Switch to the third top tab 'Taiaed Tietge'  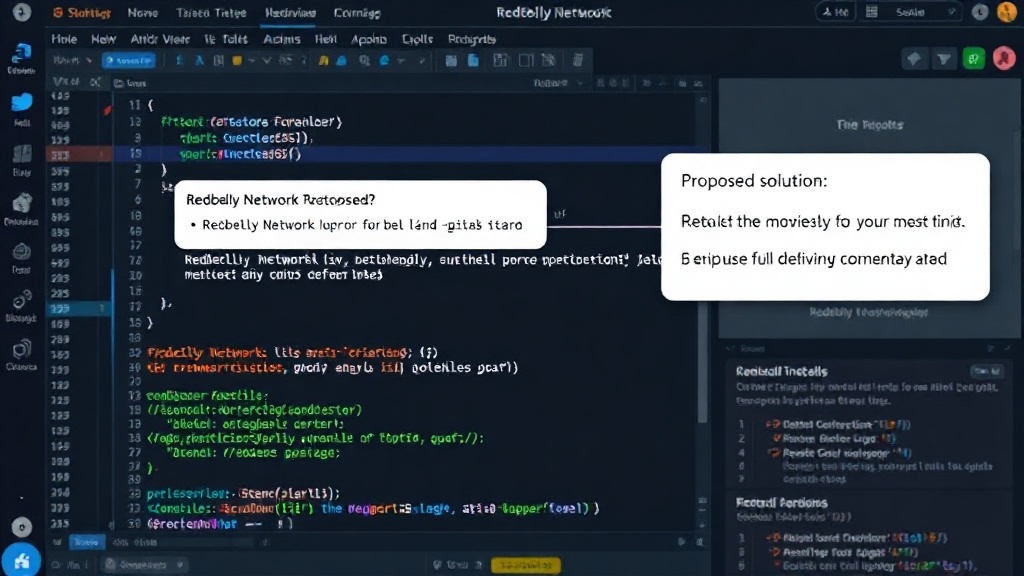click(211, 12)
